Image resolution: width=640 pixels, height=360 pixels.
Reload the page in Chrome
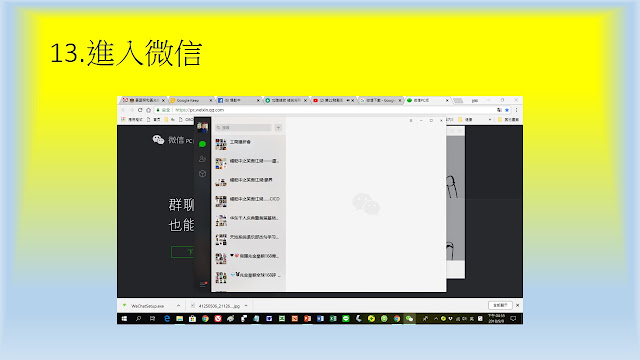click(x=140, y=110)
